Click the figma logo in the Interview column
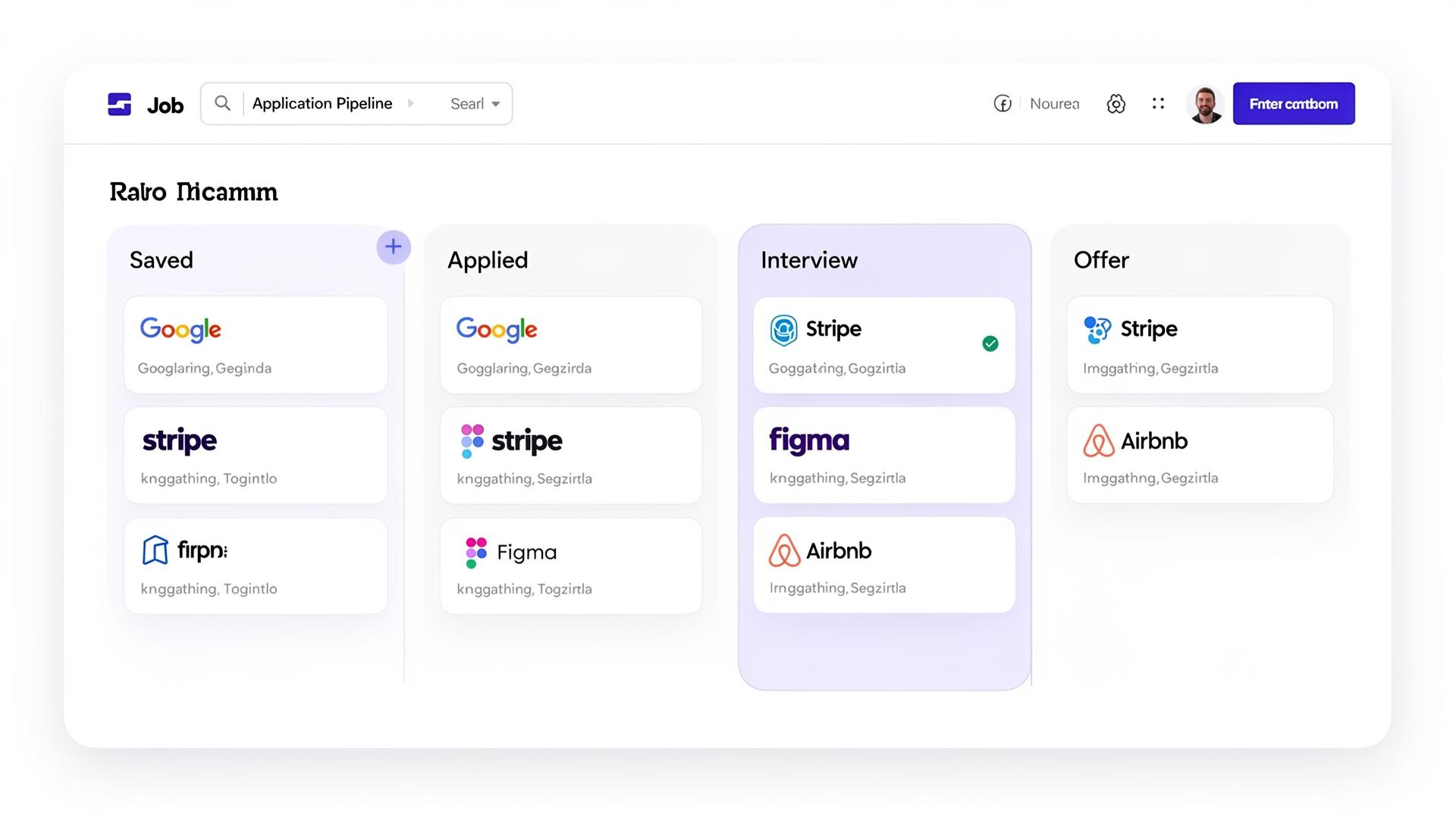This screenshot has width=1456, height=819. click(x=809, y=440)
